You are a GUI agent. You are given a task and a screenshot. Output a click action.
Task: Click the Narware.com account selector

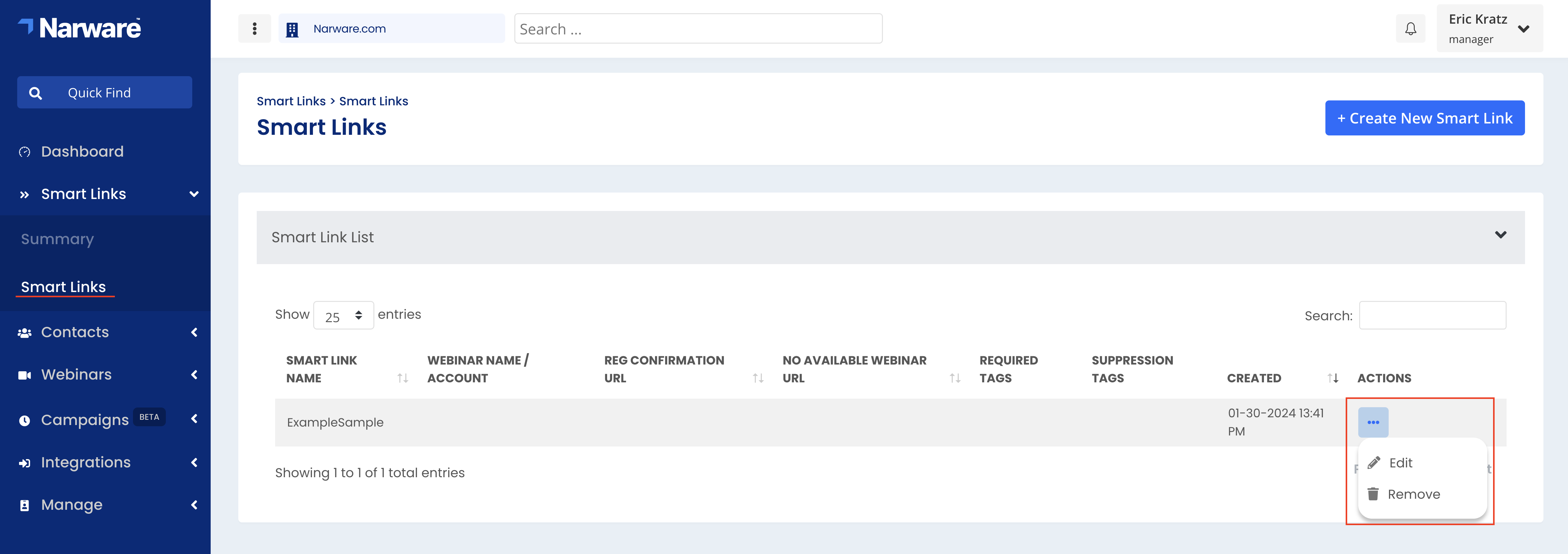(x=392, y=29)
